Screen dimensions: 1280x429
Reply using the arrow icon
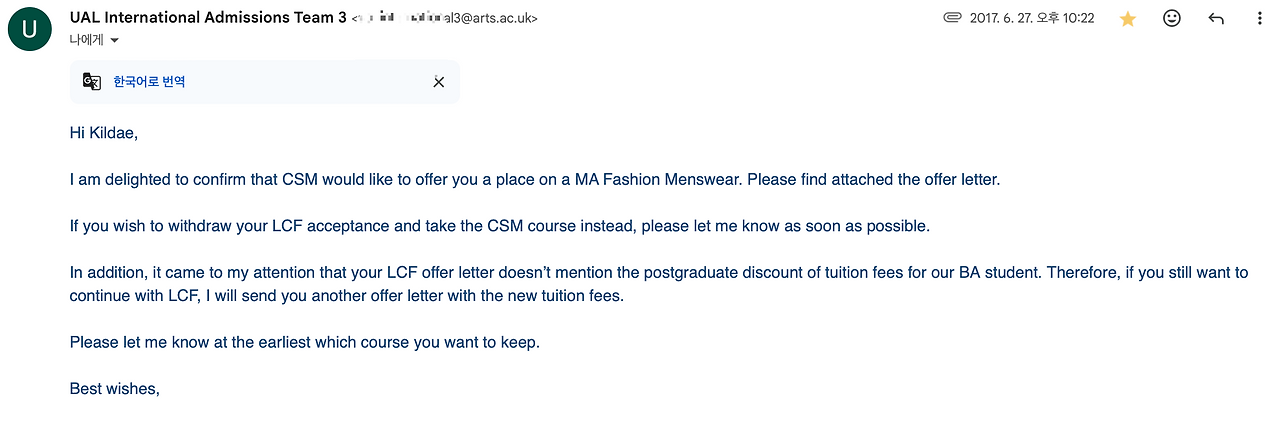click(x=1216, y=18)
